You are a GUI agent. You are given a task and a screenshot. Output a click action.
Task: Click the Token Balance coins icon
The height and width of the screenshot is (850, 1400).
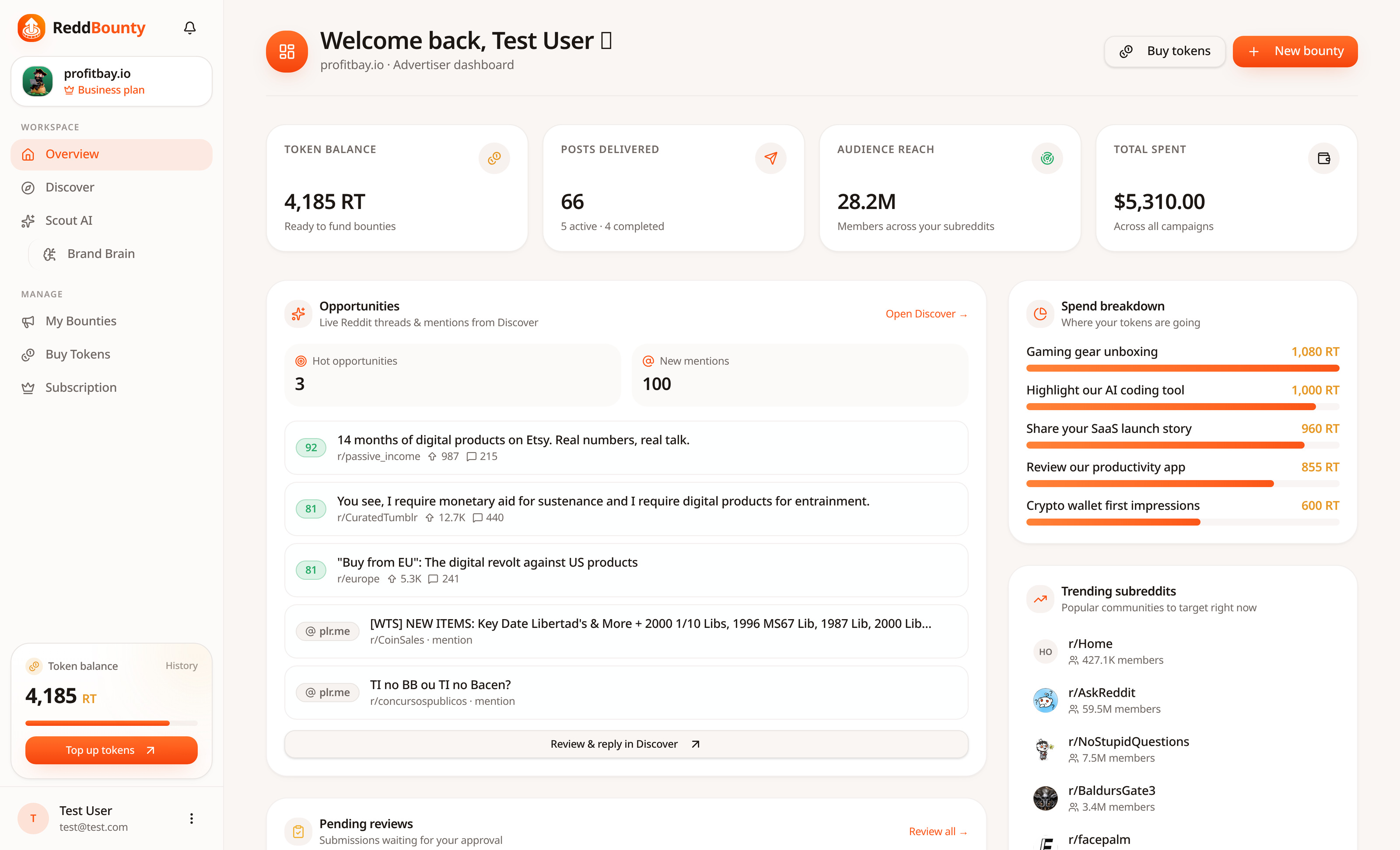(x=494, y=158)
